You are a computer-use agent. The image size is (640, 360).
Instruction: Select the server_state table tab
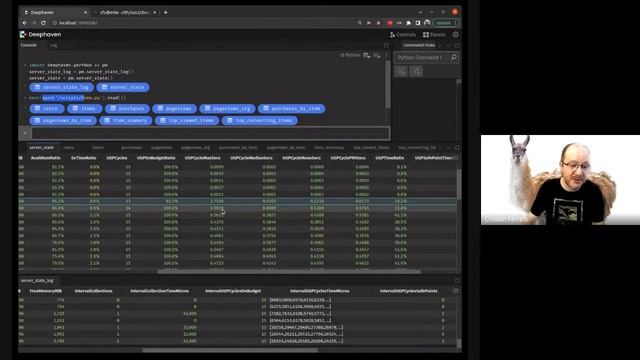tap(41, 147)
